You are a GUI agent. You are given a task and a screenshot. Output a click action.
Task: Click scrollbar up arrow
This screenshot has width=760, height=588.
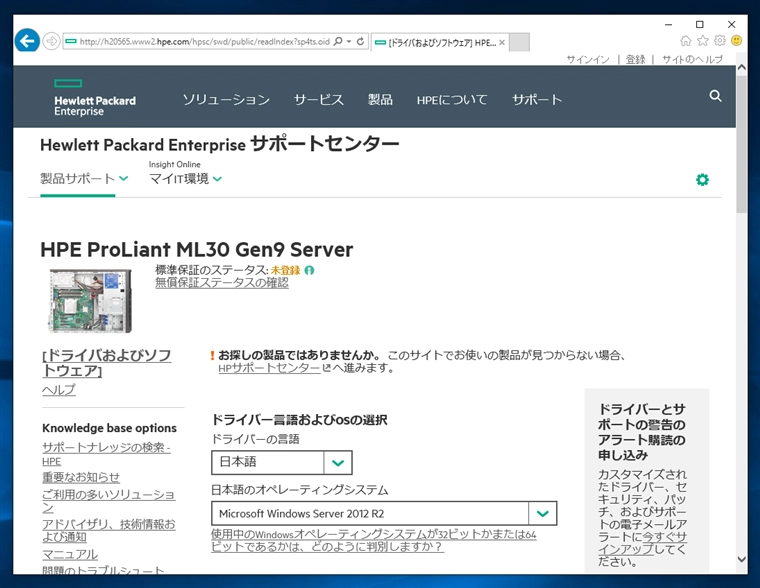pyautogui.click(x=741, y=68)
